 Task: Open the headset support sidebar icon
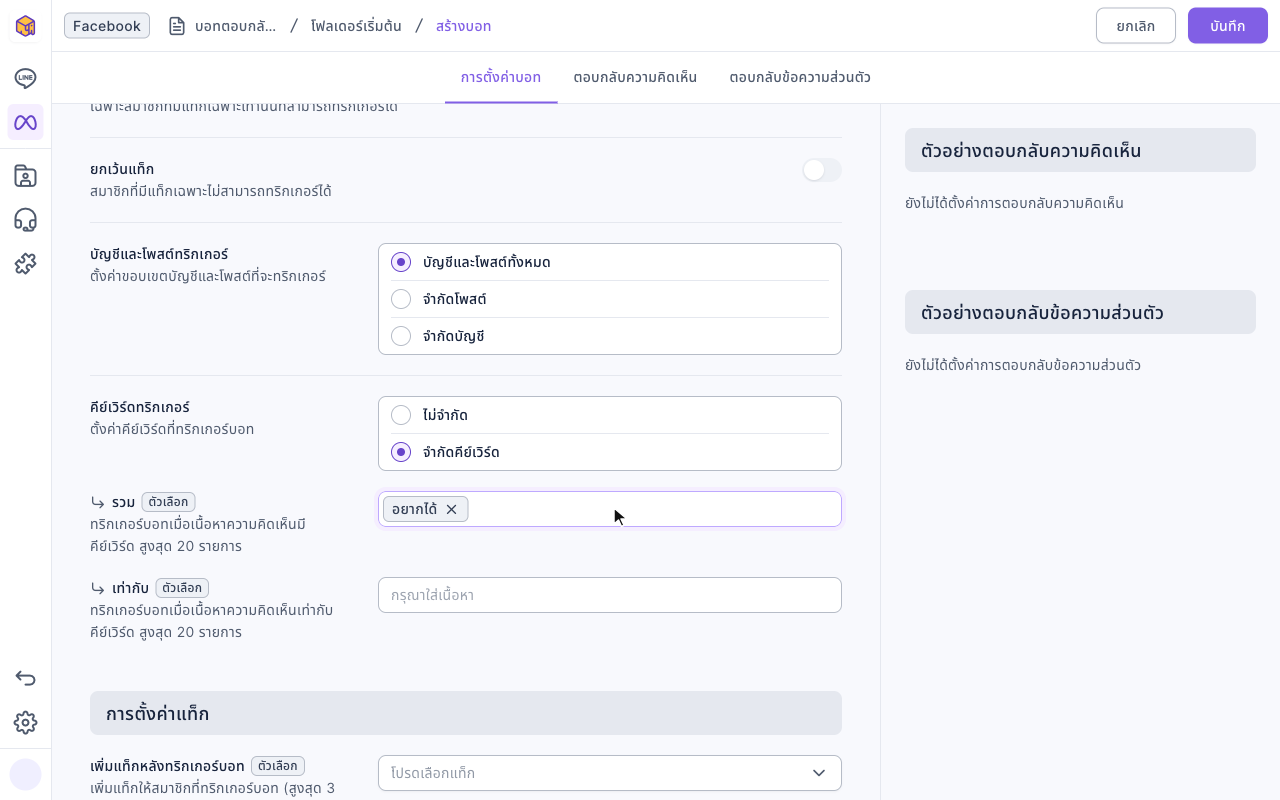pos(25,220)
